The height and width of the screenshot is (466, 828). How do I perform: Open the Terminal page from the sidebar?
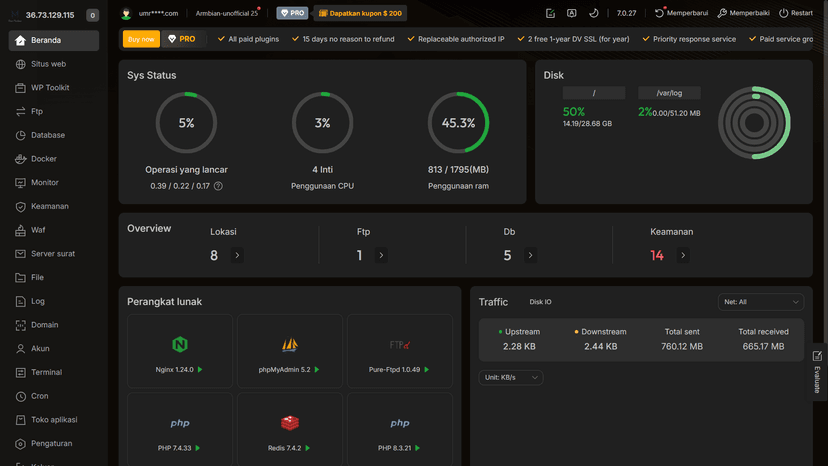[x=46, y=372]
